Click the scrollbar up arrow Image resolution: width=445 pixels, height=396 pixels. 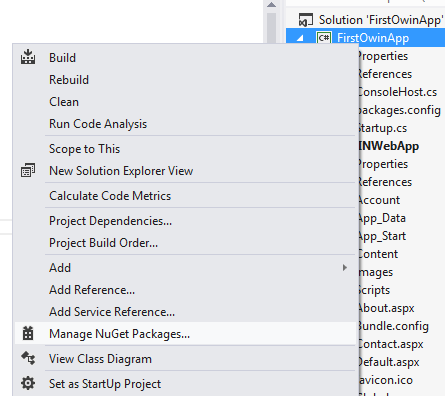(272, 5)
